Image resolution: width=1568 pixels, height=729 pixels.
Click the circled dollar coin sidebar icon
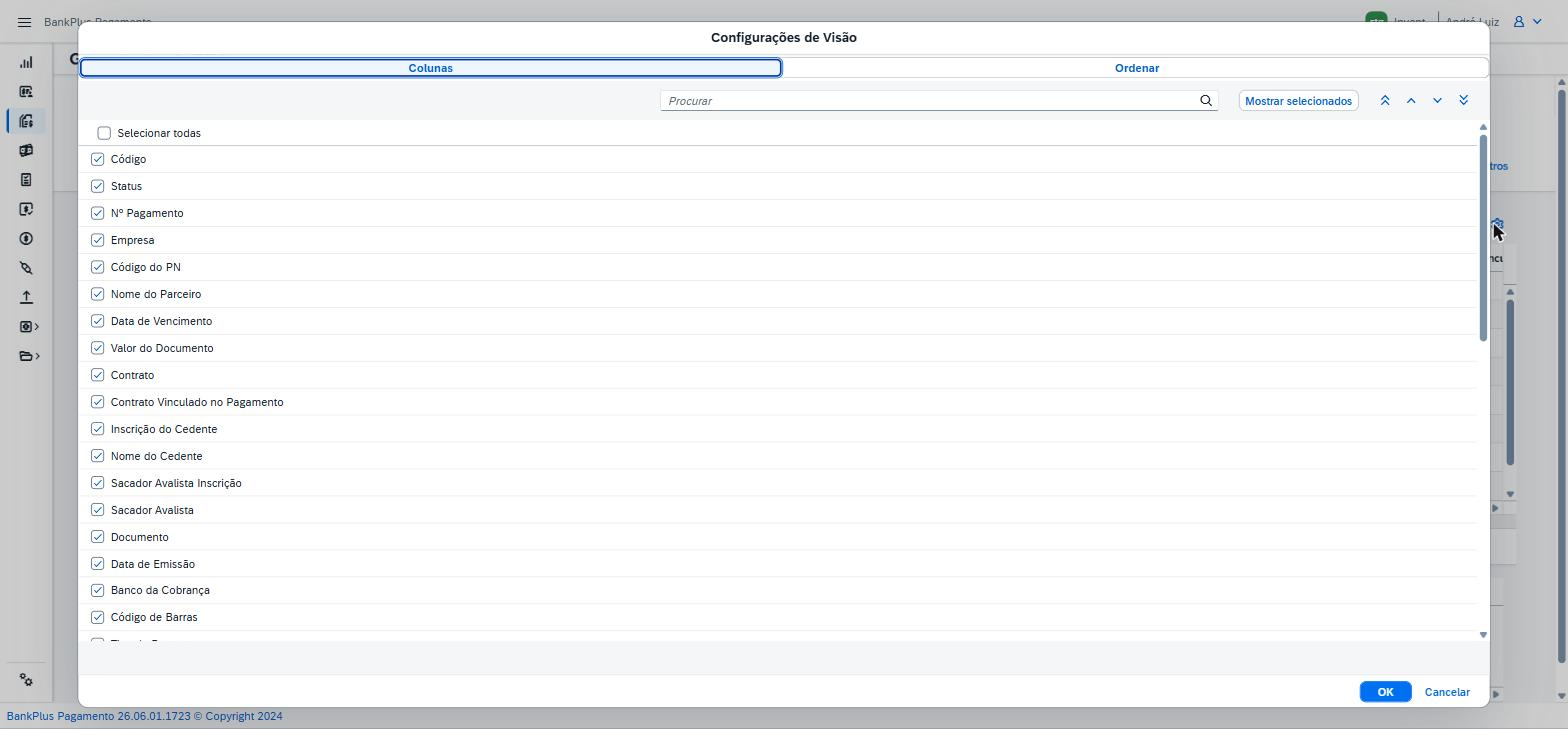tap(26, 239)
